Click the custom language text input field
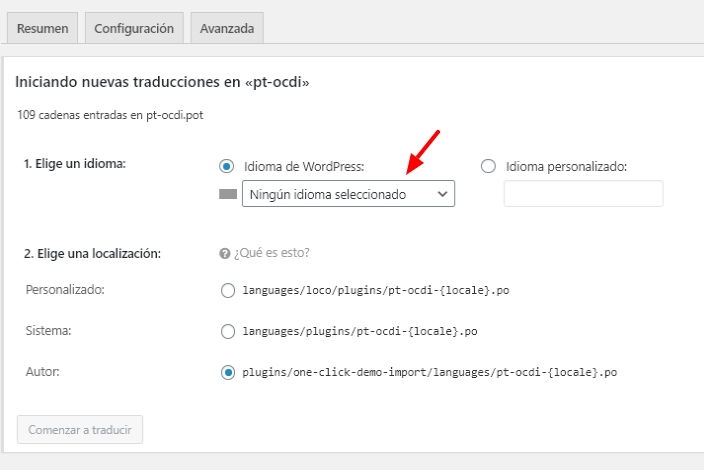 pyautogui.click(x=583, y=193)
